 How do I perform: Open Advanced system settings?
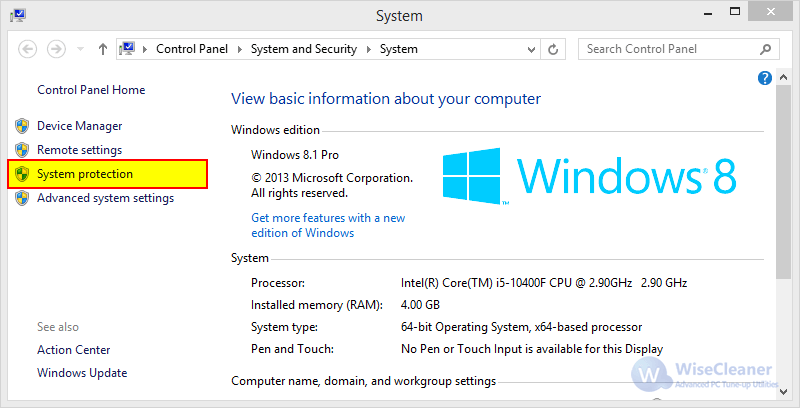pos(106,198)
